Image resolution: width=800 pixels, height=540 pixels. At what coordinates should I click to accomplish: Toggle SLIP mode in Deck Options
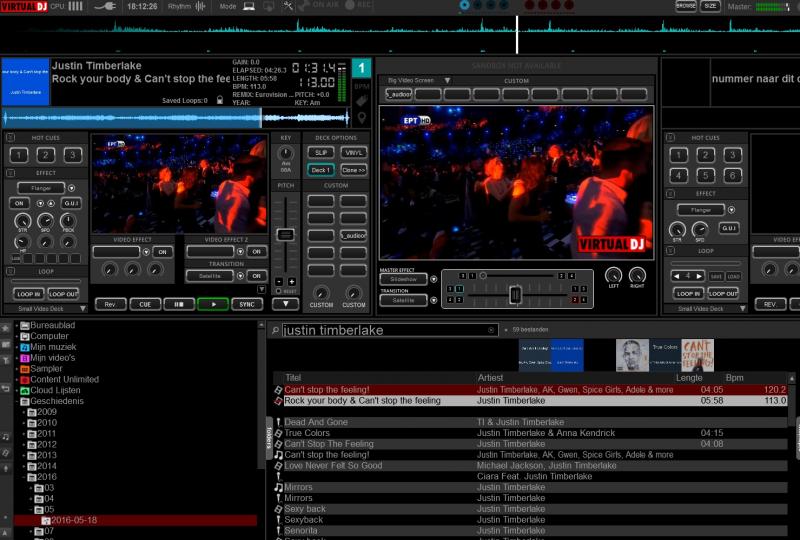tap(321, 153)
